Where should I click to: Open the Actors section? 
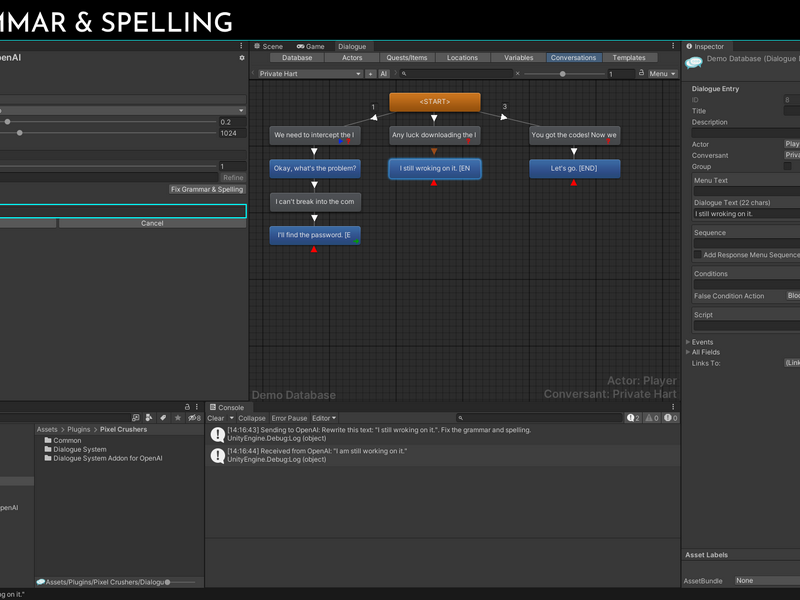pos(352,58)
